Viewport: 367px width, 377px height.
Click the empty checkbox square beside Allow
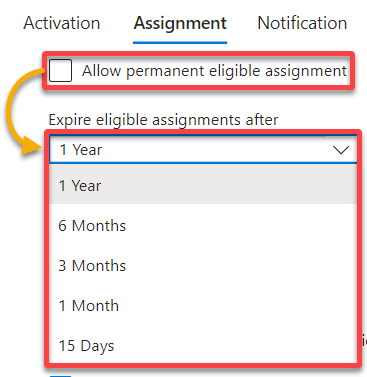60,71
